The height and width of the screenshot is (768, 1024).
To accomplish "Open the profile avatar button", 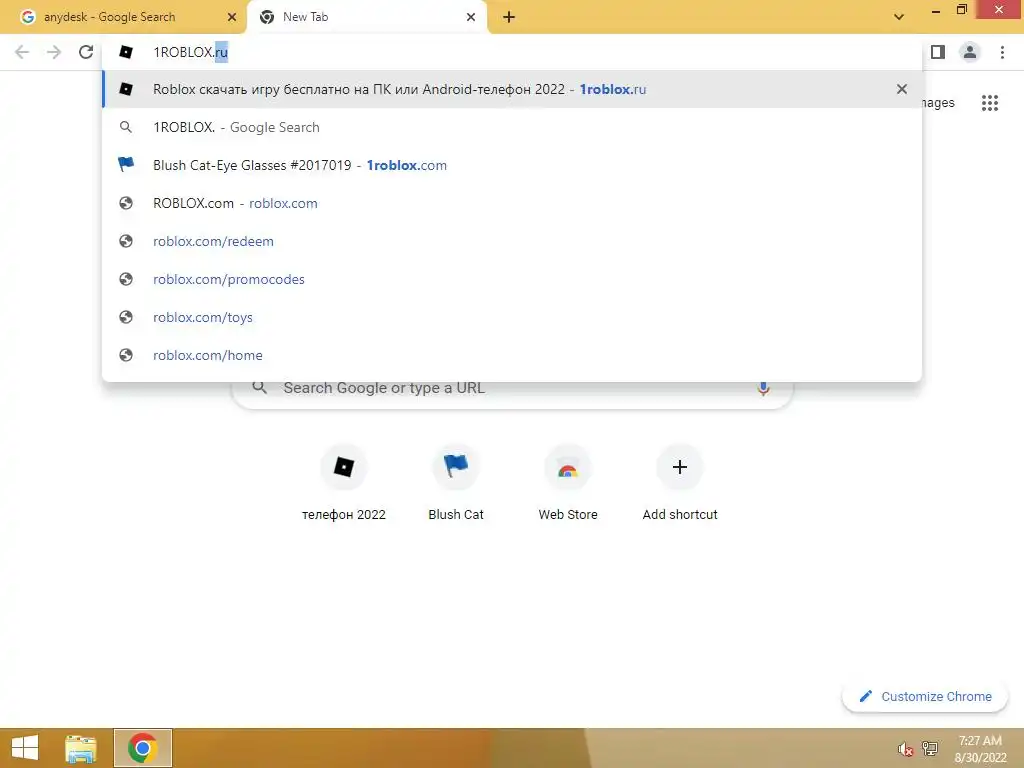I will click(970, 52).
